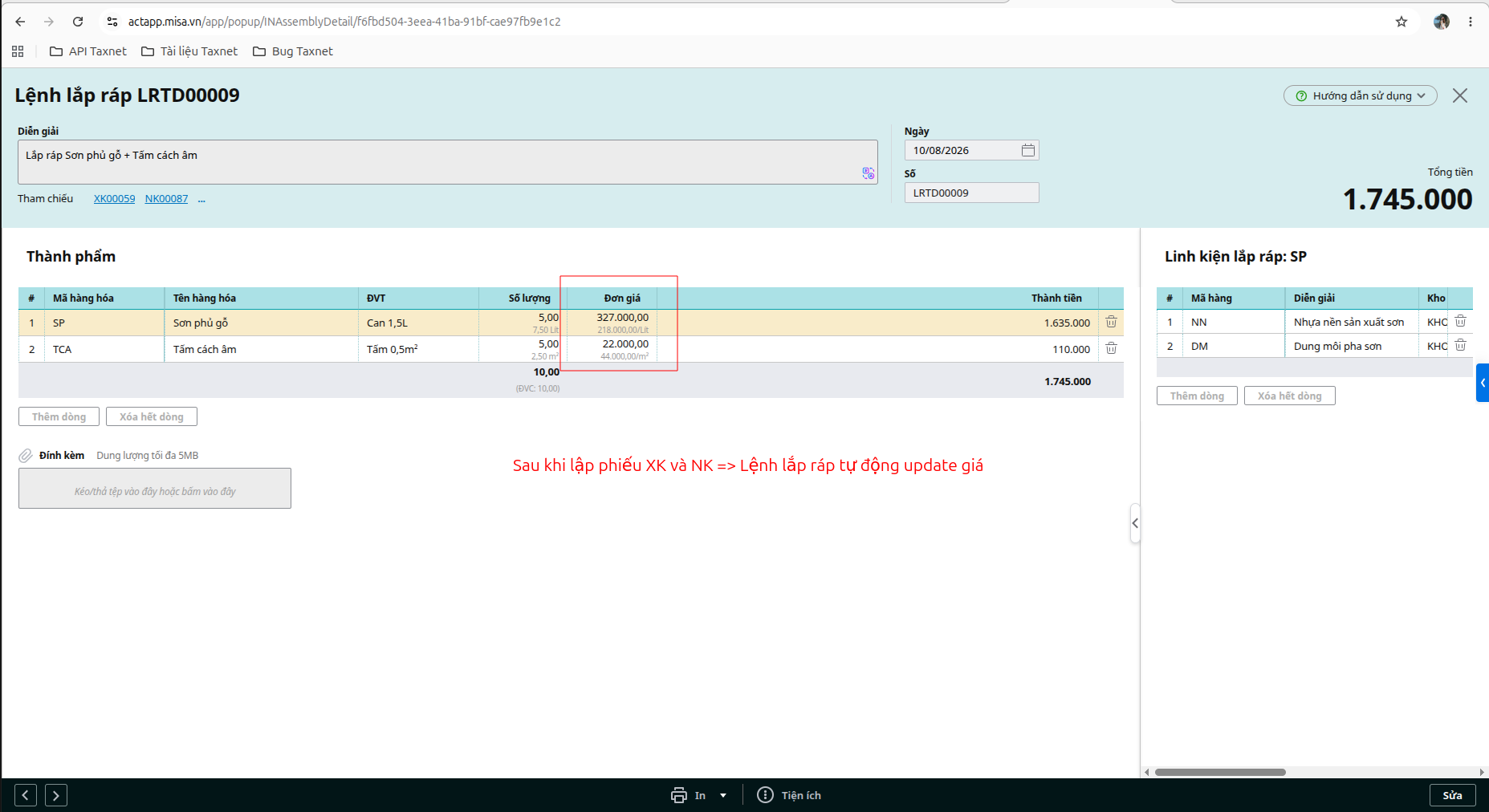Viewport: 1489px width, 812px height.
Task: Collapse the Linh kiện lắp ráp side panel
Action: [1135, 523]
